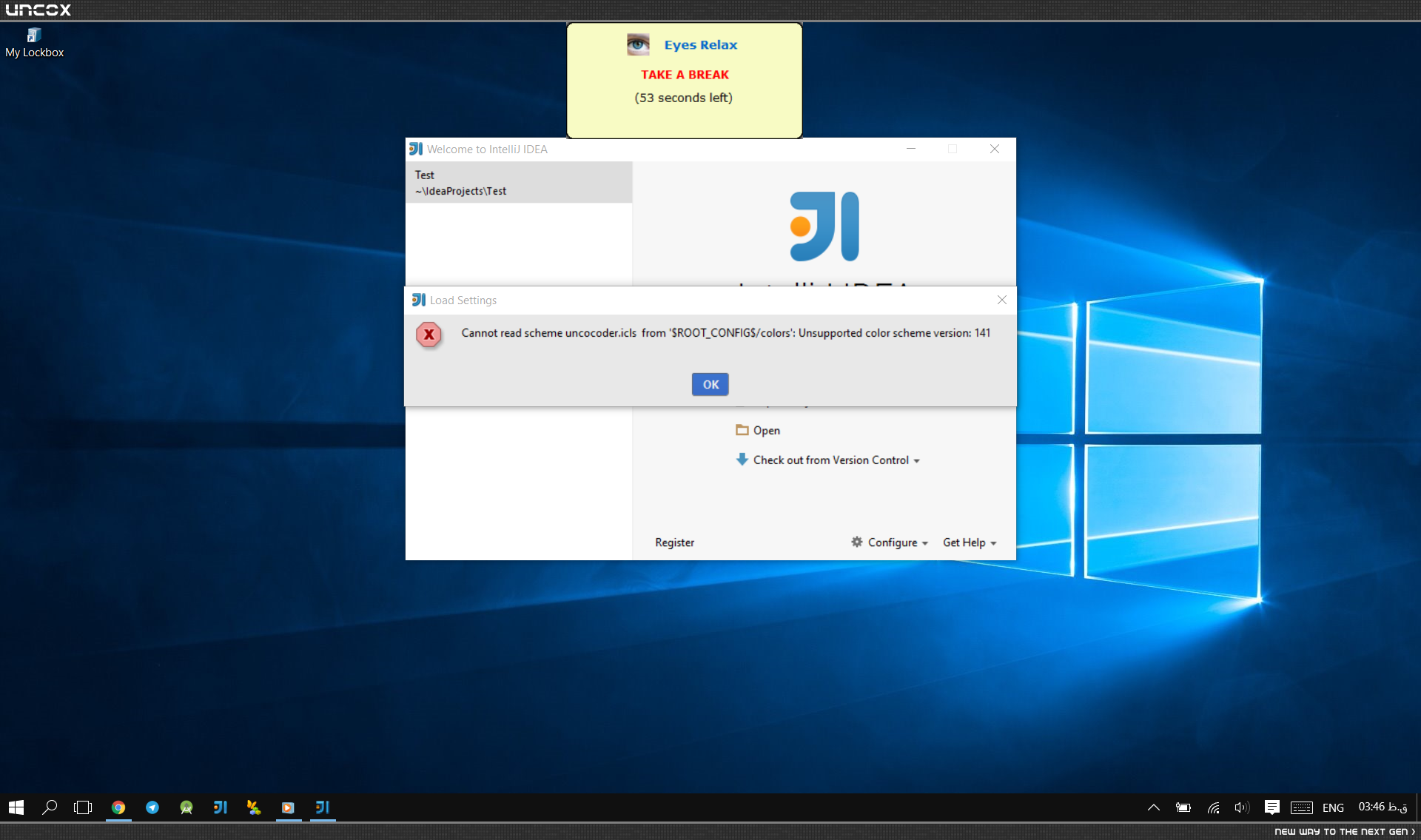The height and width of the screenshot is (840, 1421).
Task: Click the Open project option
Action: coord(758,430)
